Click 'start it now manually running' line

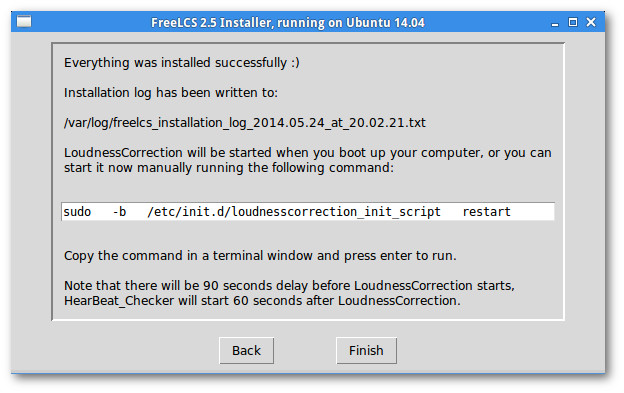(x=229, y=168)
